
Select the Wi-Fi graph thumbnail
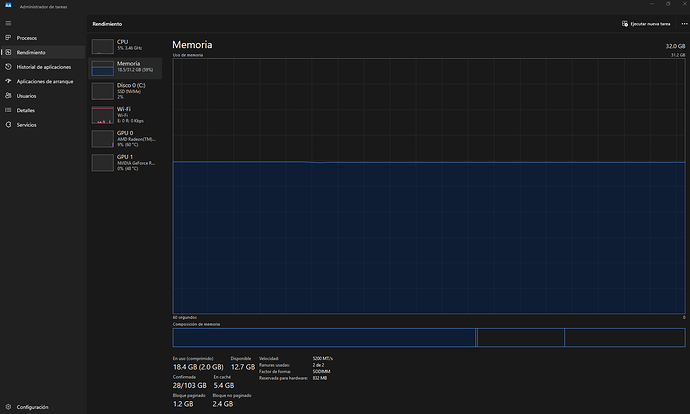103,115
